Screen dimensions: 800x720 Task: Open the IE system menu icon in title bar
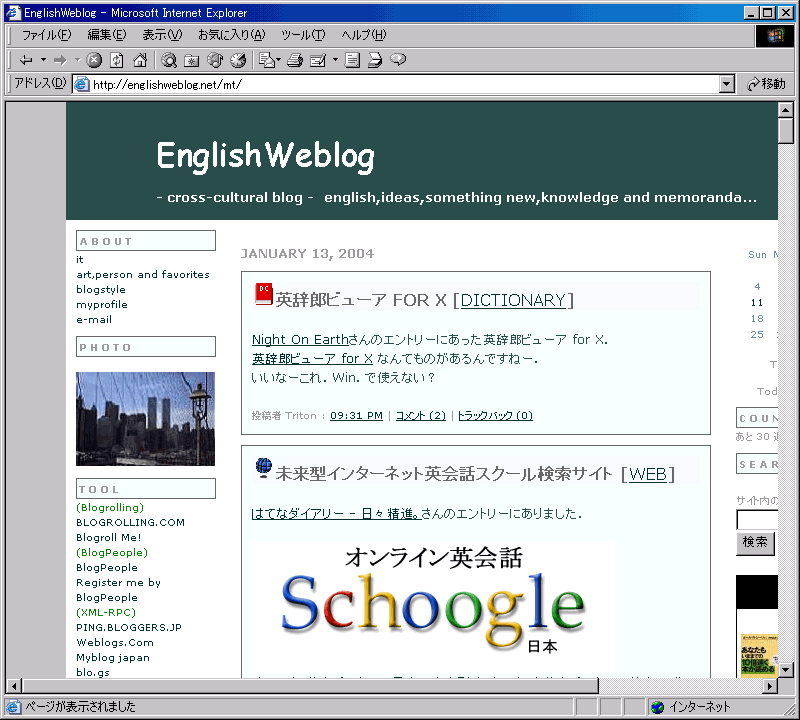[13, 13]
